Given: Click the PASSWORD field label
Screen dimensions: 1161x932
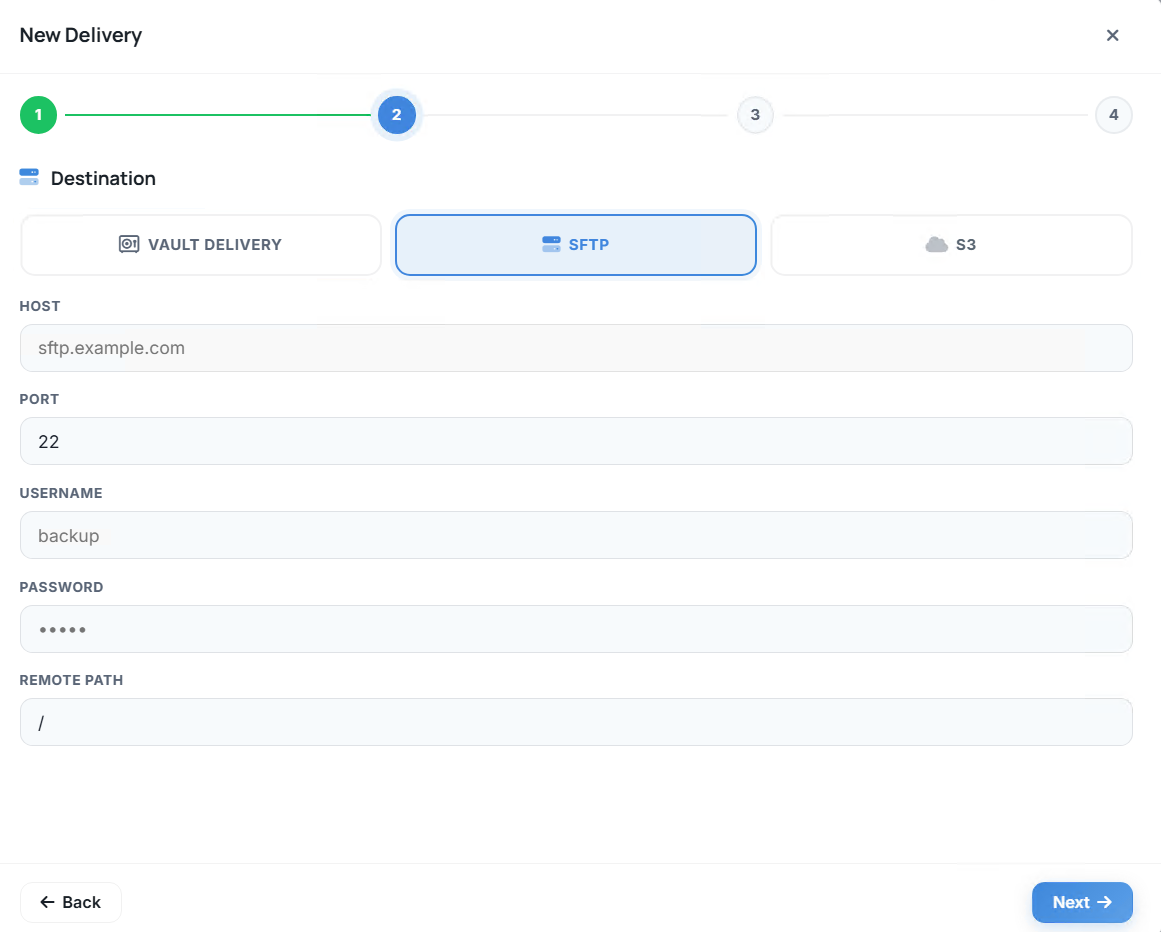Looking at the screenshot, I should pyautogui.click(x=61, y=587).
